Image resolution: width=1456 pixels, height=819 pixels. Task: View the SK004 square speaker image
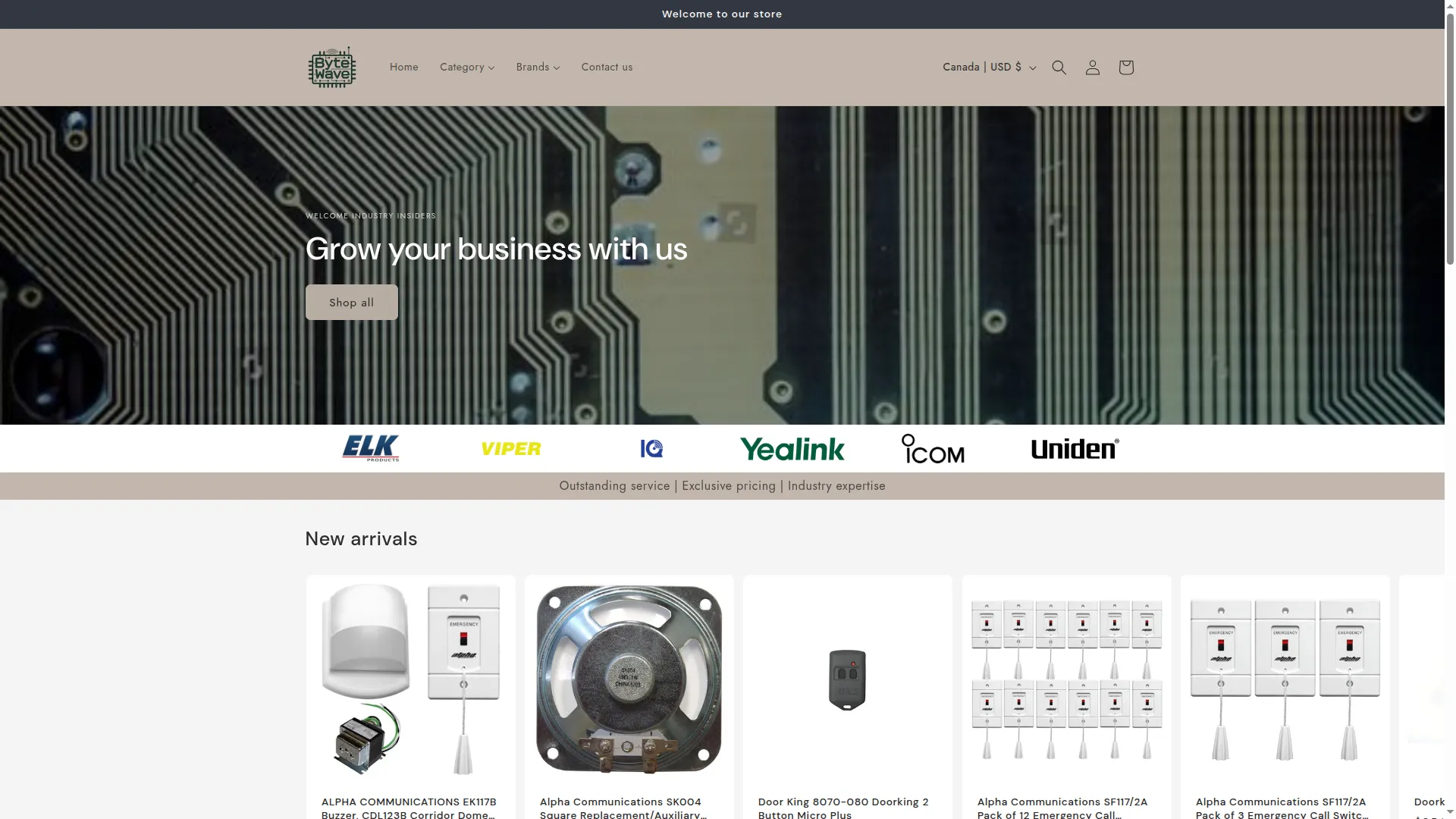(629, 679)
